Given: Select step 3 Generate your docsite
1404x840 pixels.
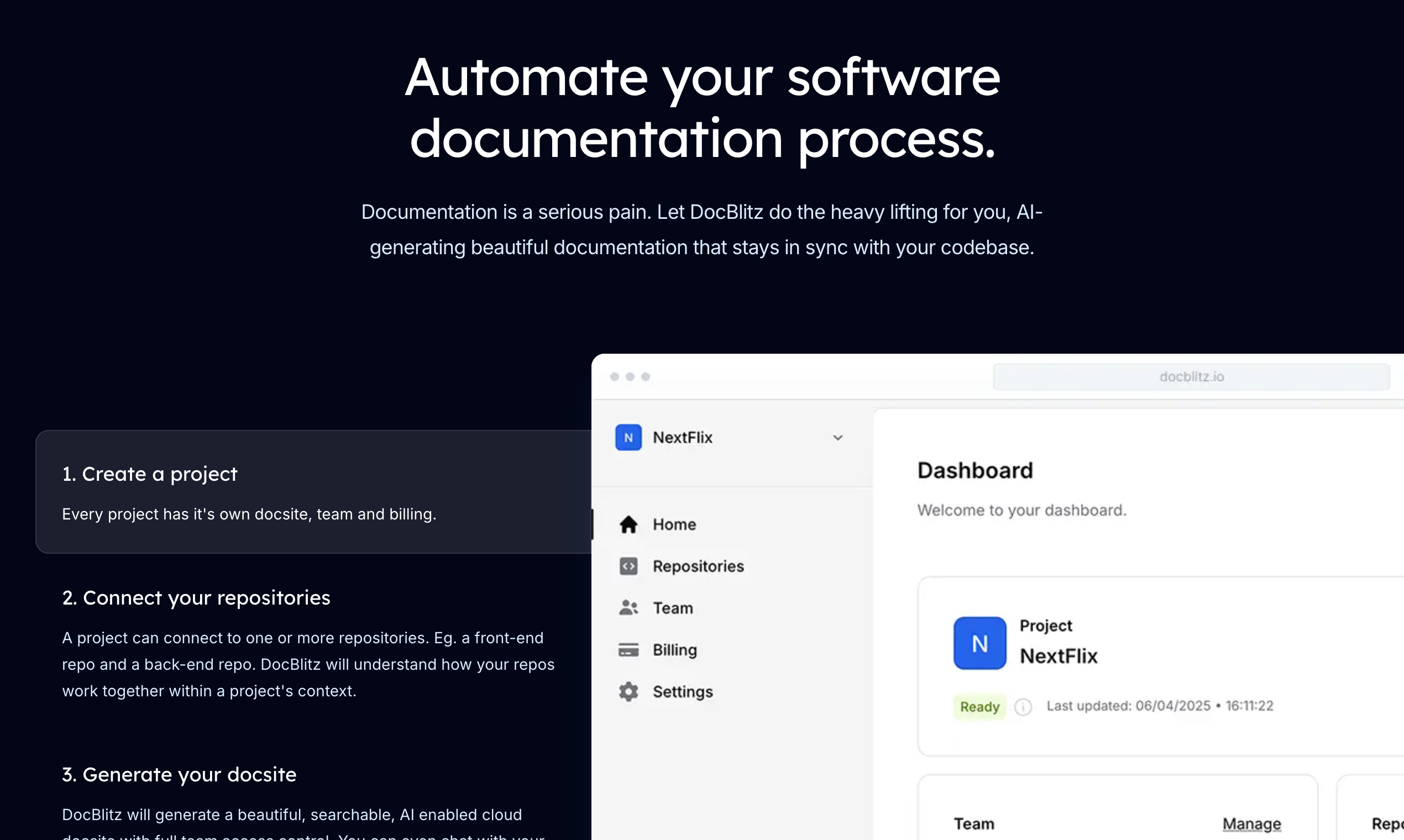Looking at the screenshot, I should (179, 774).
